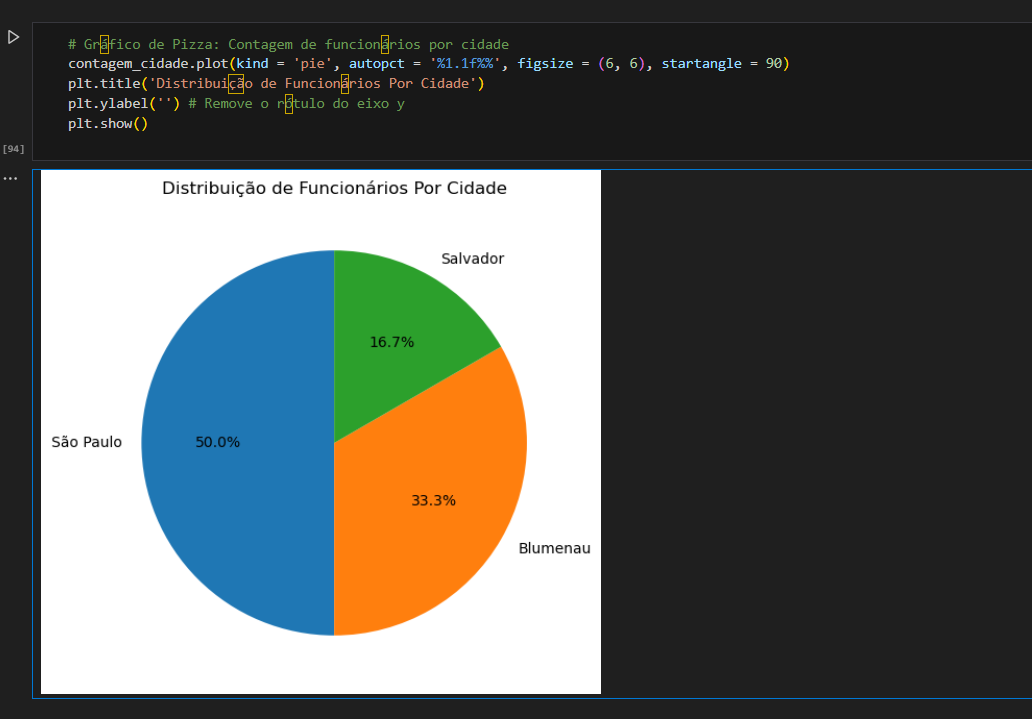
Task: Click the Salvador label on chart
Action: click(x=472, y=259)
